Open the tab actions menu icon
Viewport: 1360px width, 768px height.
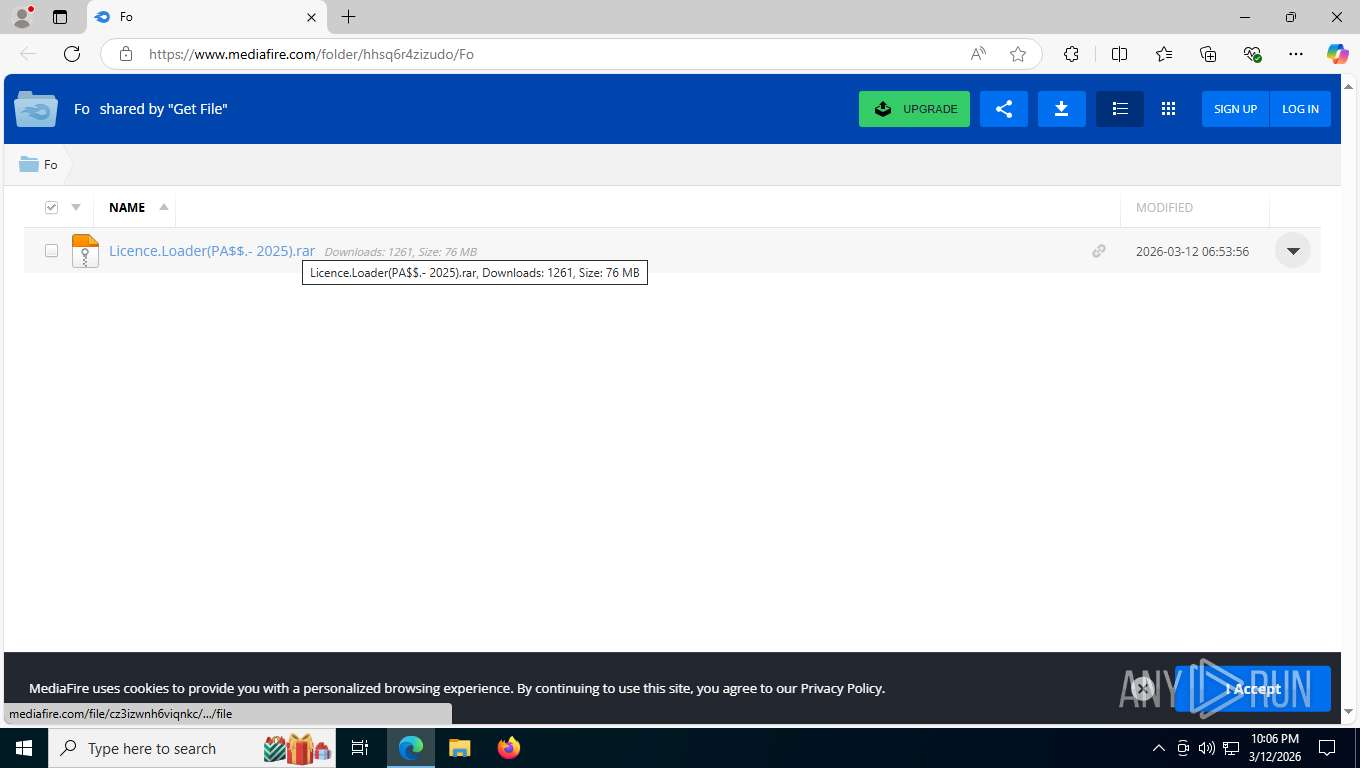pos(60,17)
